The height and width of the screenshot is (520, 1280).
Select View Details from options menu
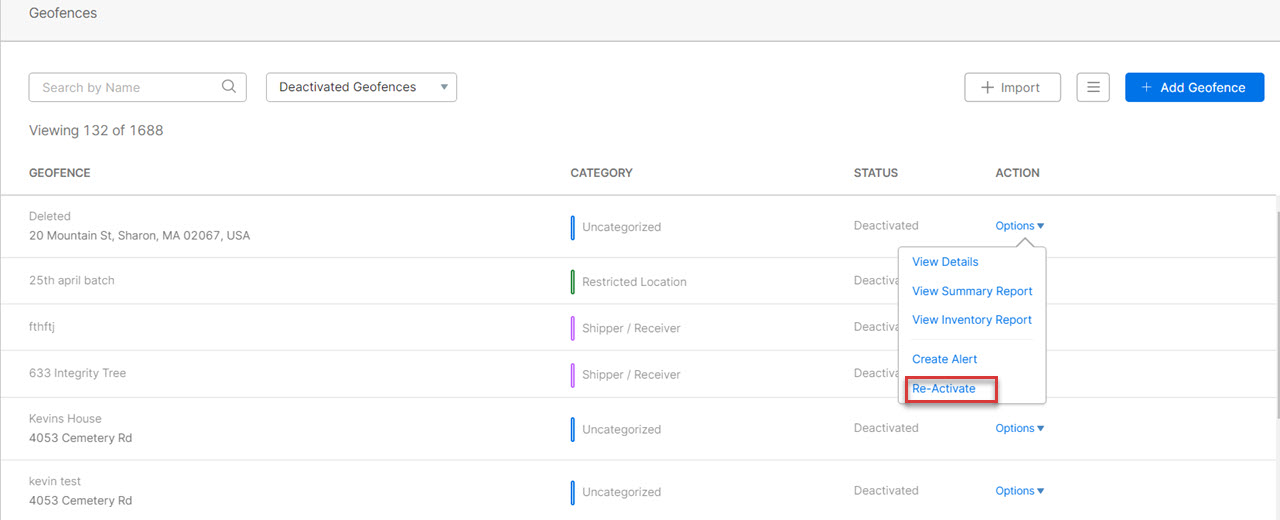tap(945, 262)
